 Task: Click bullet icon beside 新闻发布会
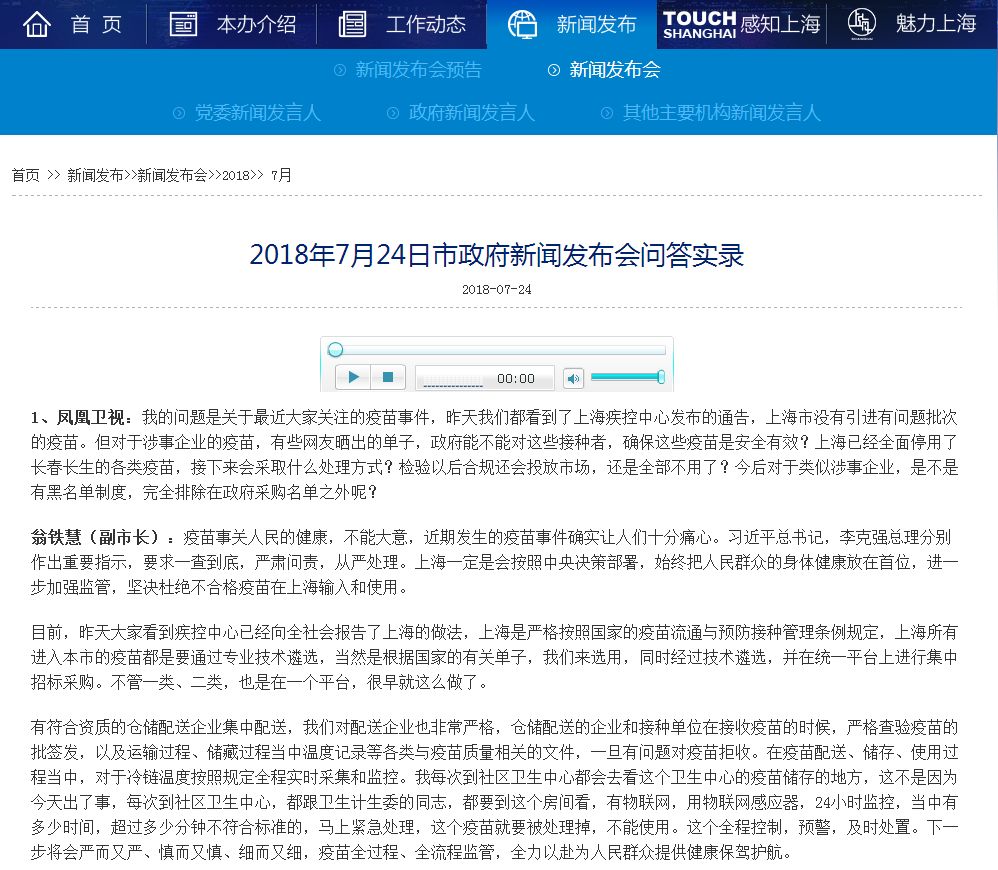[x=554, y=70]
